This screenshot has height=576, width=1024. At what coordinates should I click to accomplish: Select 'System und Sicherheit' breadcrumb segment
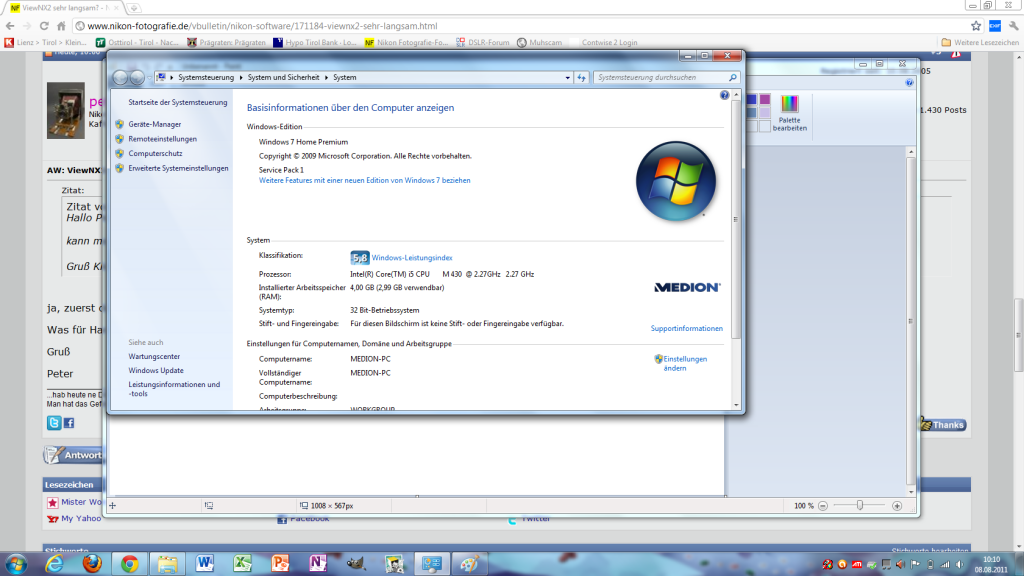pyautogui.click(x=283, y=78)
